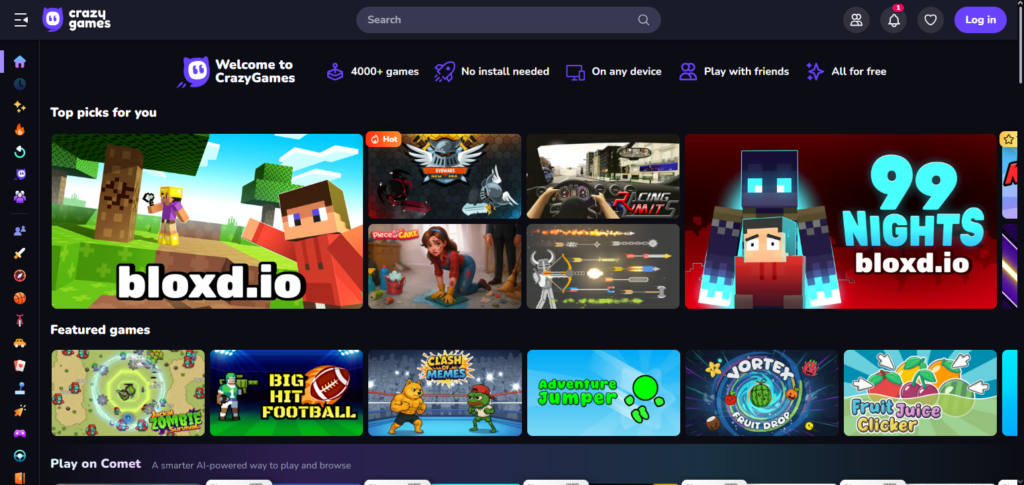Open the large bloxd.io game tile
The height and width of the screenshot is (485, 1024).
point(207,221)
